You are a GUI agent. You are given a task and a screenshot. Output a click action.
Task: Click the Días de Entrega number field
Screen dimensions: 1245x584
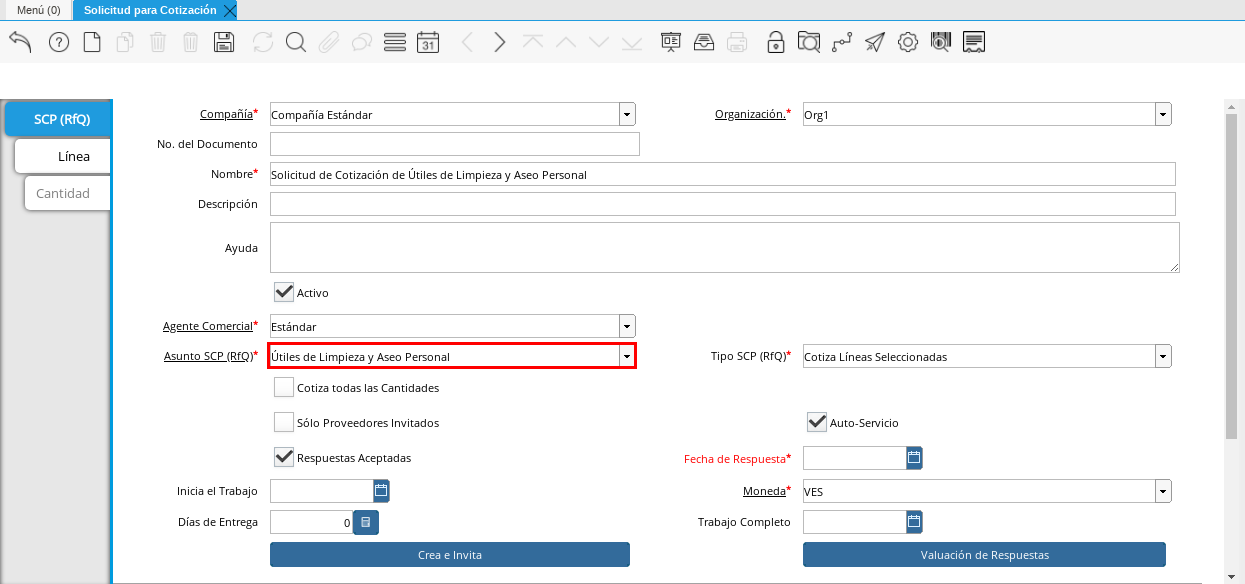tap(312, 522)
